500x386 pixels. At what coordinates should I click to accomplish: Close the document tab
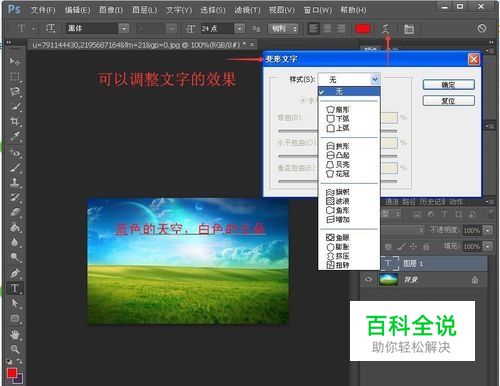coord(252,44)
